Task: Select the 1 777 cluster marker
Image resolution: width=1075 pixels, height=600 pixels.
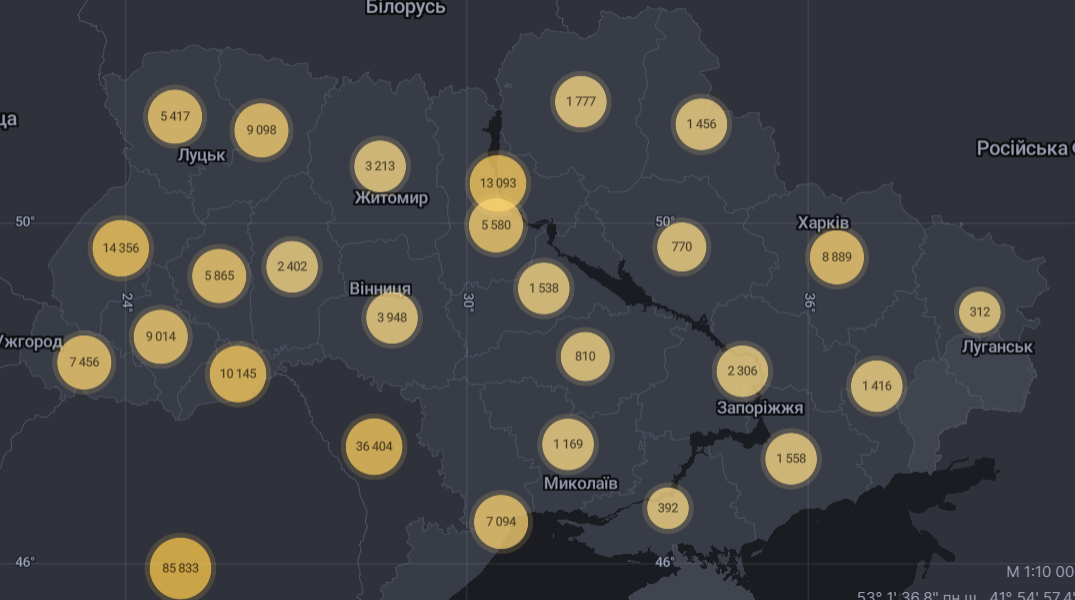Action: (x=580, y=101)
